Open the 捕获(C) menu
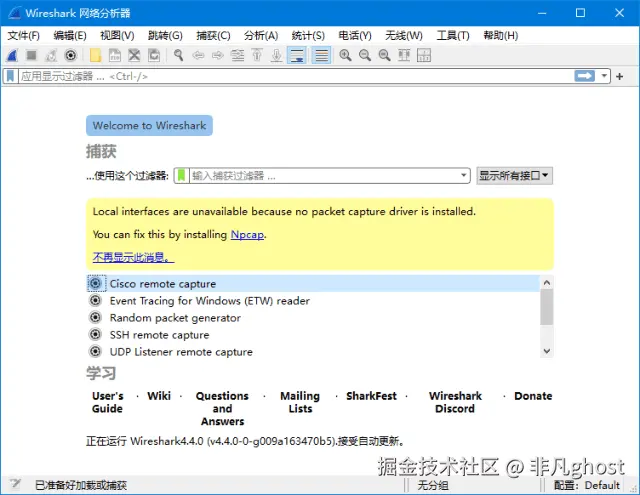This screenshot has height=495, width=640. click(x=213, y=36)
